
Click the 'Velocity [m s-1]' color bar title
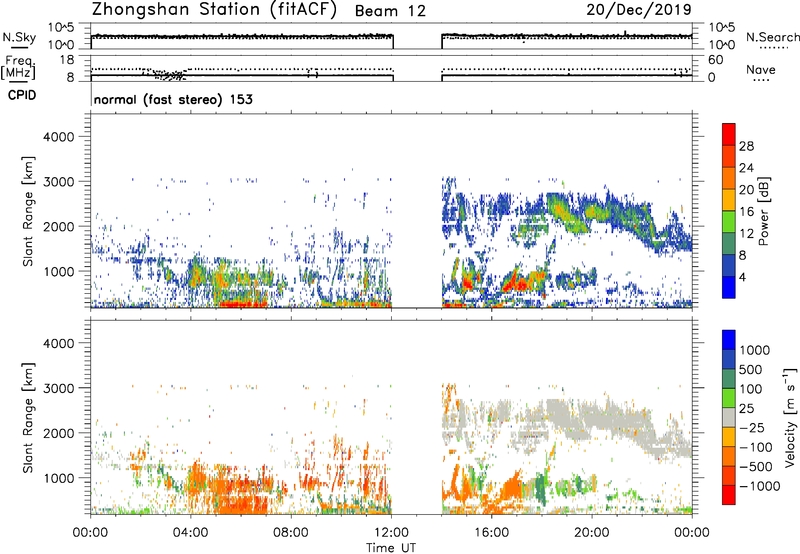click(790, 417)
